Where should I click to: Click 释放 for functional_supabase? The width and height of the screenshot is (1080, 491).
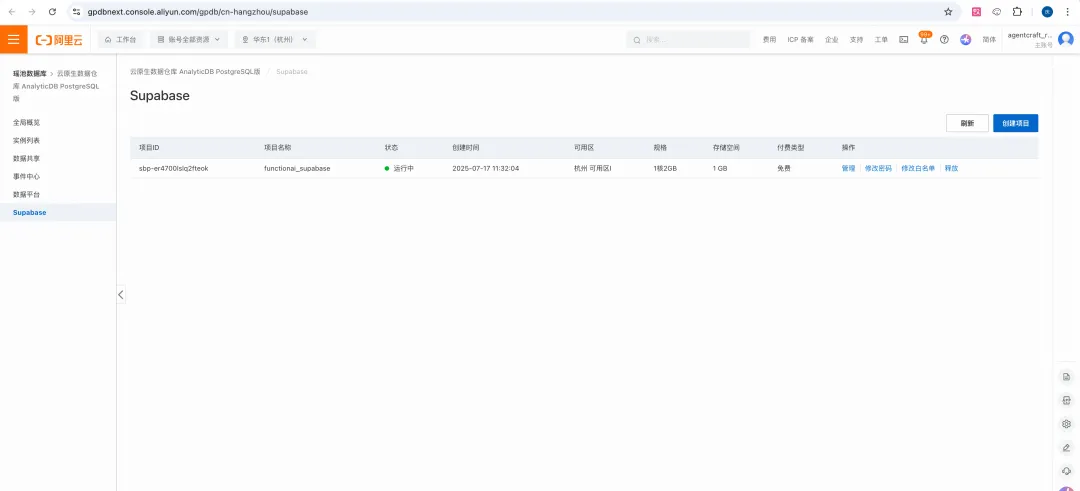951,169
